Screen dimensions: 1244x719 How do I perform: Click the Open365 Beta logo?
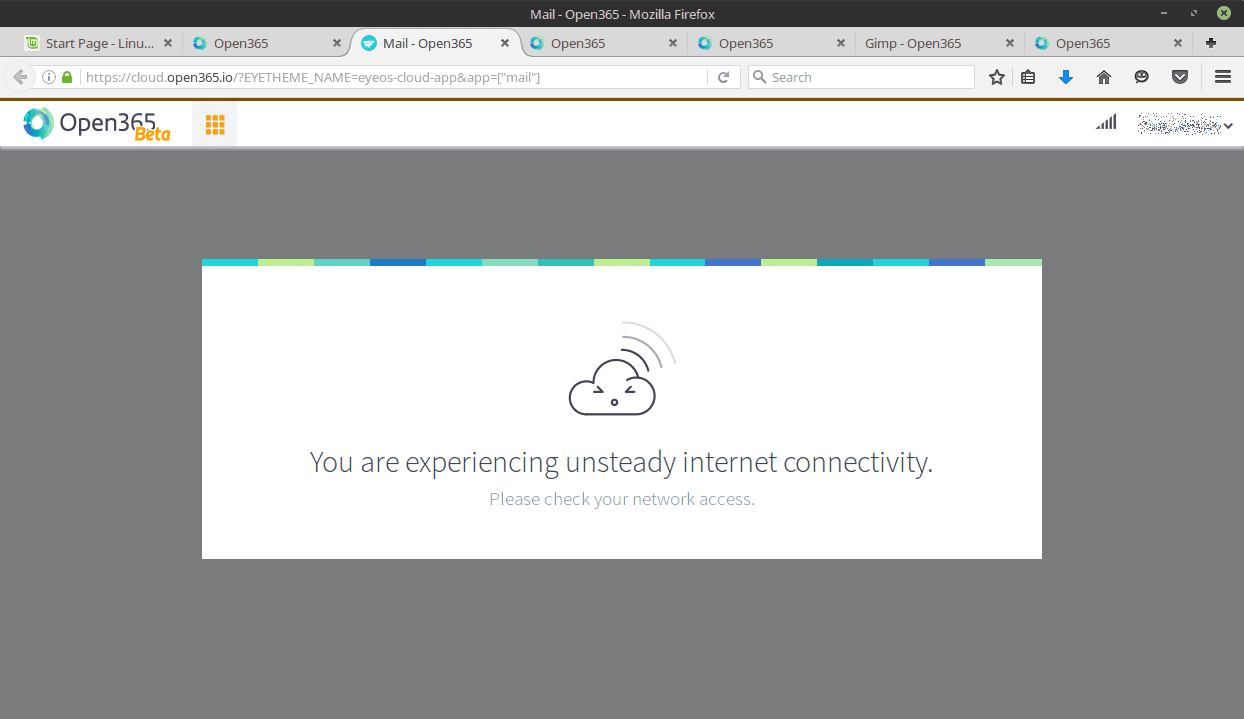97,124
